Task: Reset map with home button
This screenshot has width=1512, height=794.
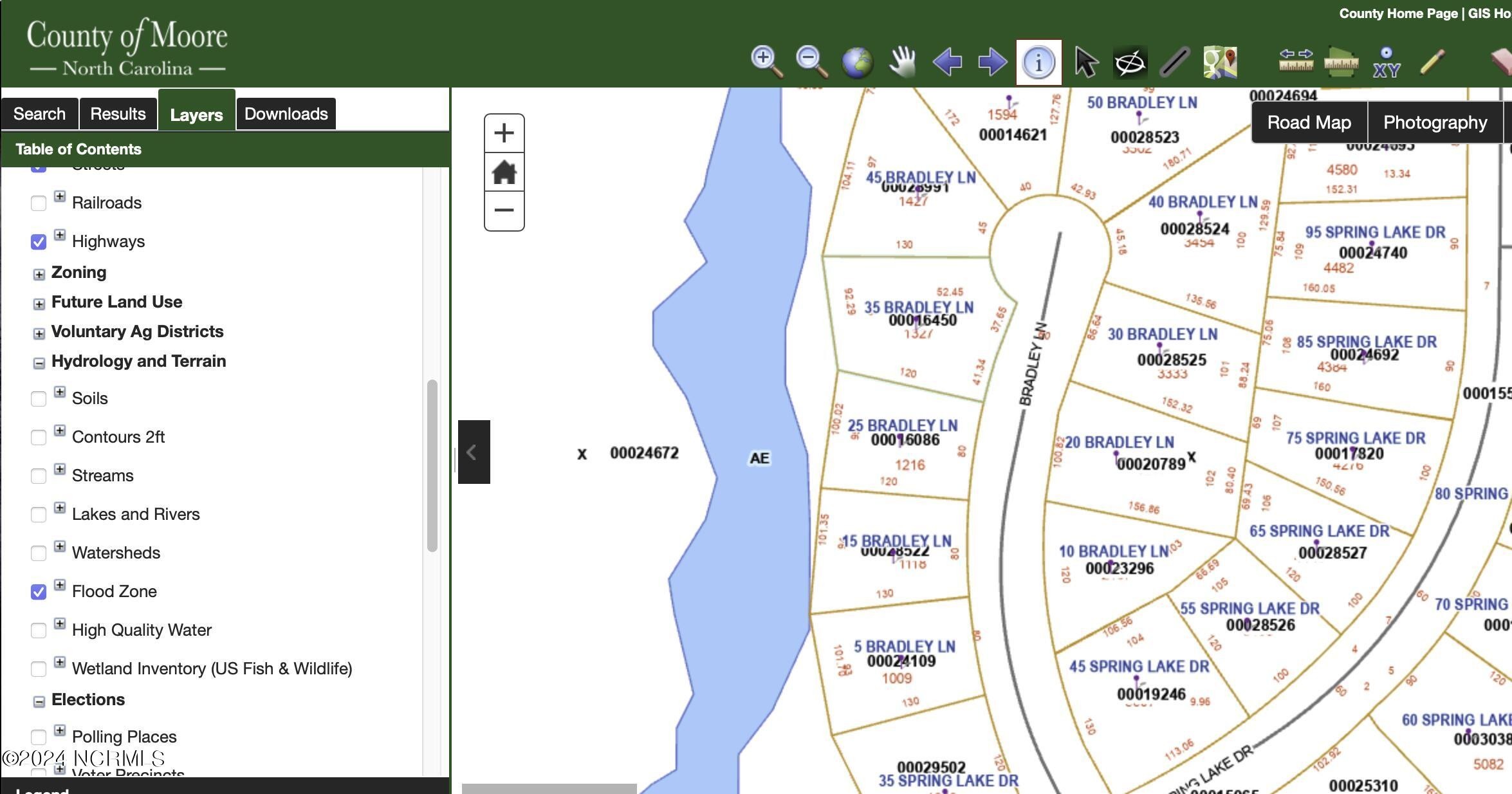Action: coord(504,172)
